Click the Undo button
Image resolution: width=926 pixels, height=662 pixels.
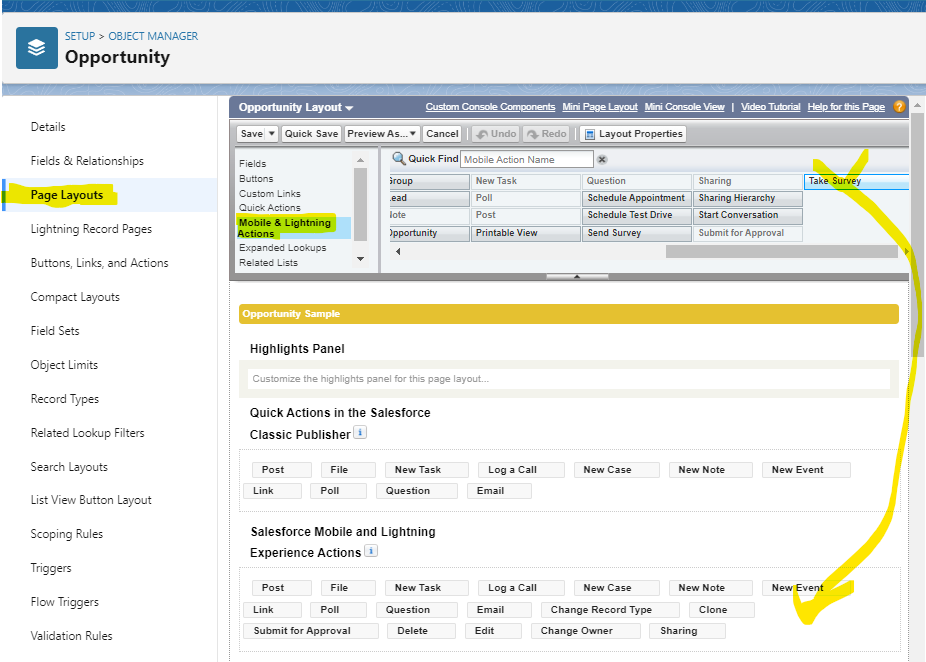tap(496, 133)
